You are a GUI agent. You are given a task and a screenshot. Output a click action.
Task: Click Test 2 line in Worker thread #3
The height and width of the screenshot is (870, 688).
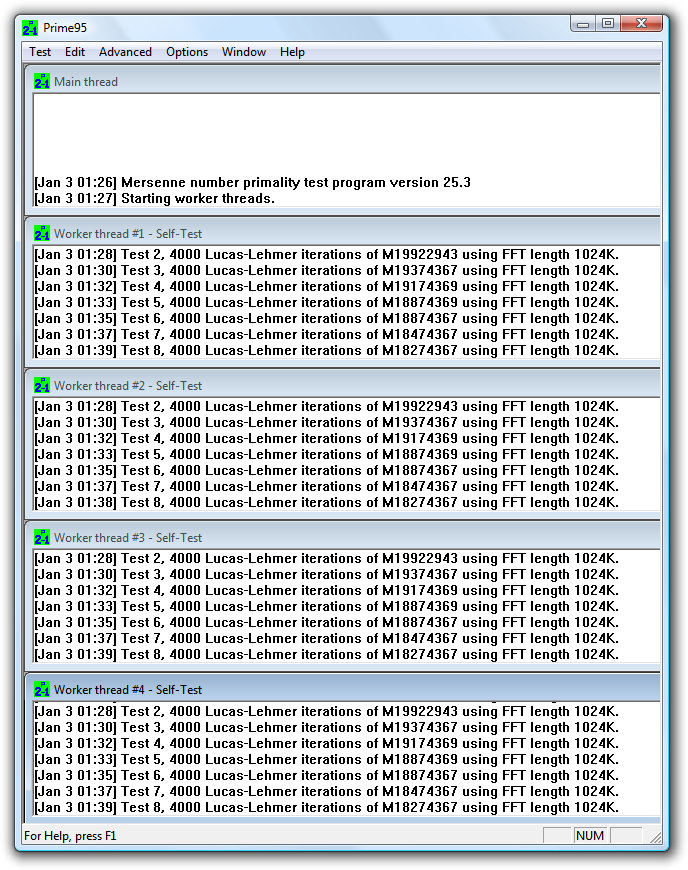pos(326,559)
